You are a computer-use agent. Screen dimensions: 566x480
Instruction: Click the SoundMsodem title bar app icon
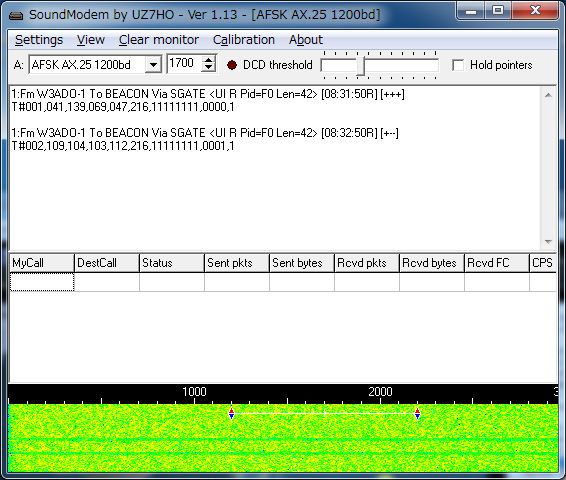coord(16,15)
